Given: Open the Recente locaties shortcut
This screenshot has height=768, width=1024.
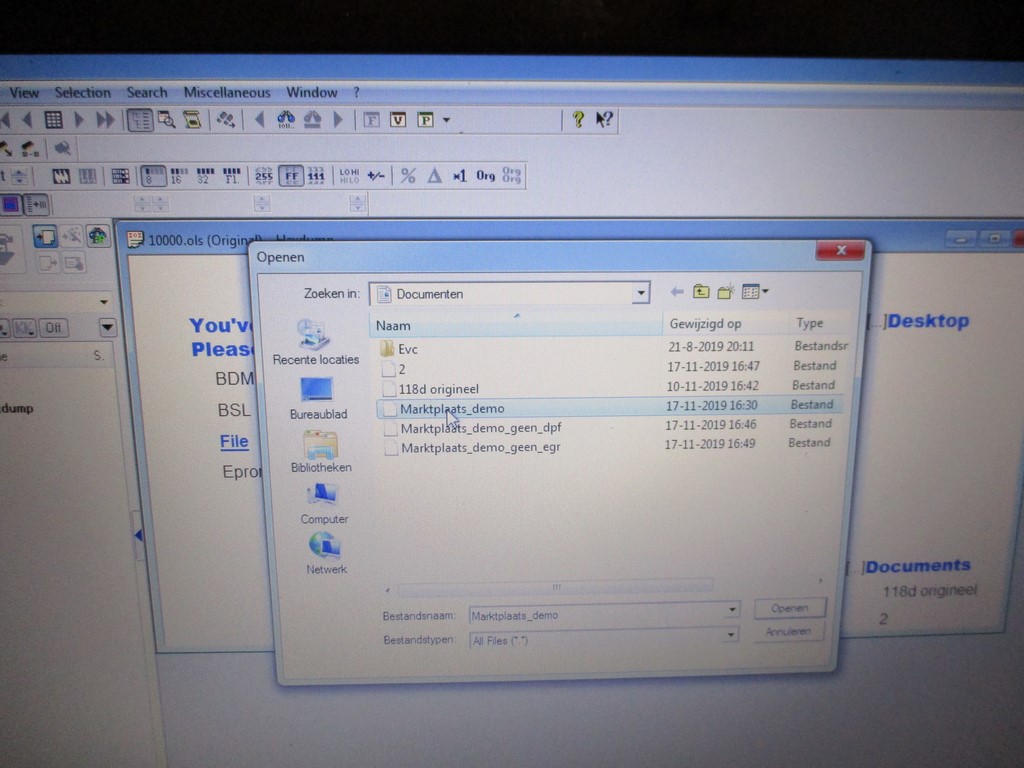Looking at the screenshot, I should [x=315, y=336].
